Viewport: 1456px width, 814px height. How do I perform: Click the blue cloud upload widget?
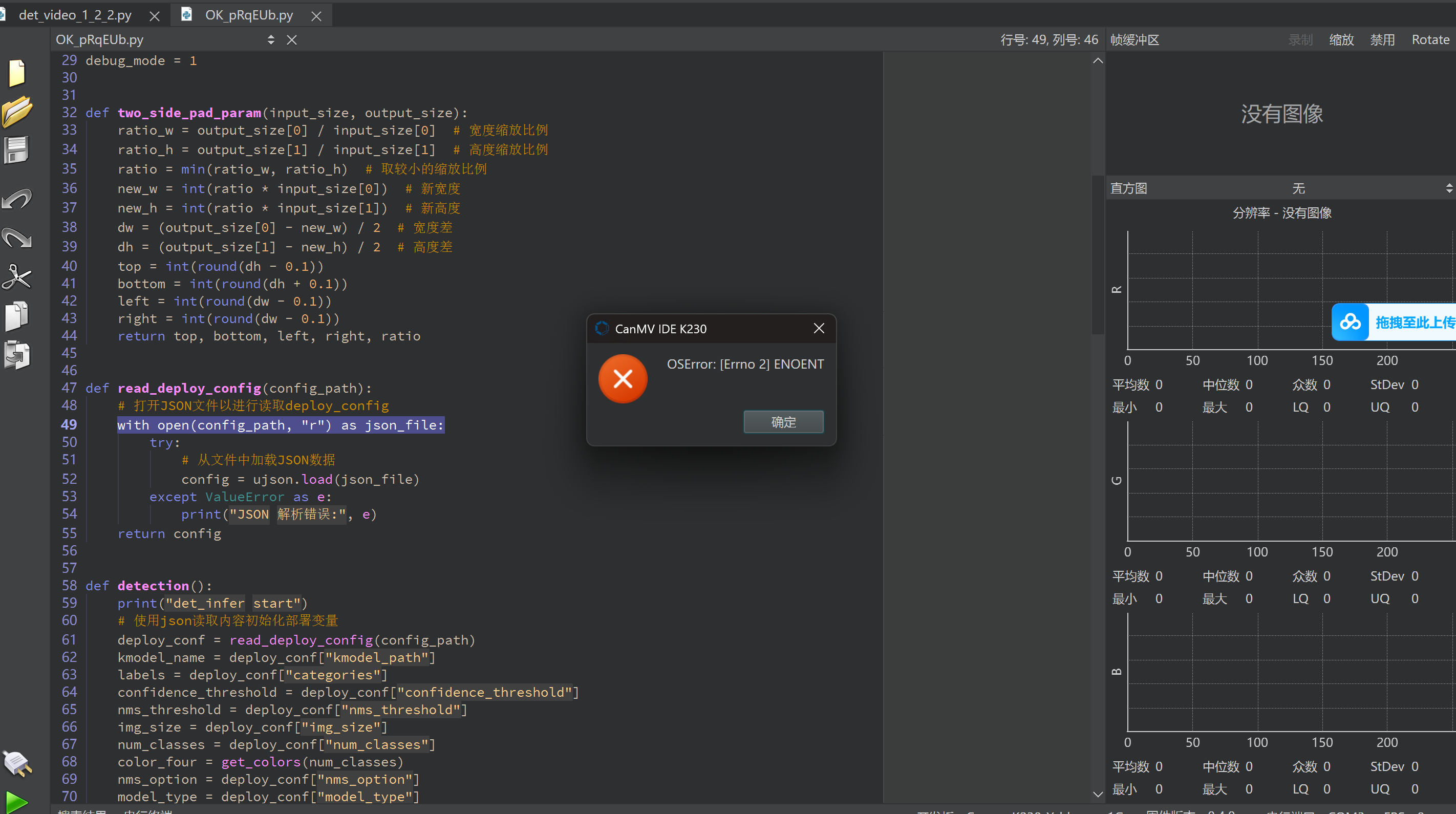1351,322
